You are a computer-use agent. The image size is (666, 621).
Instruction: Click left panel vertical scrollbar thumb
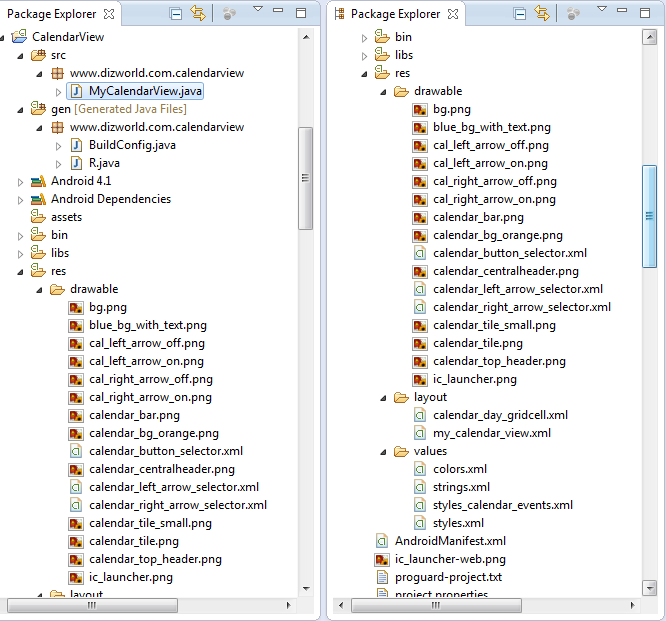(305, 178)
